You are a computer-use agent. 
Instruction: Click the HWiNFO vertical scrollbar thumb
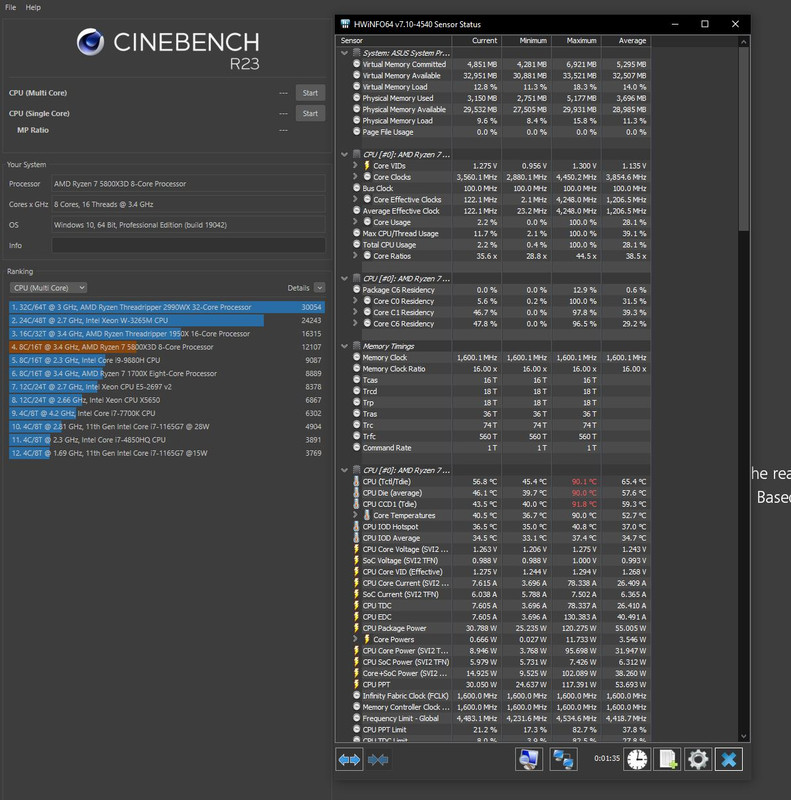(744, 139)
